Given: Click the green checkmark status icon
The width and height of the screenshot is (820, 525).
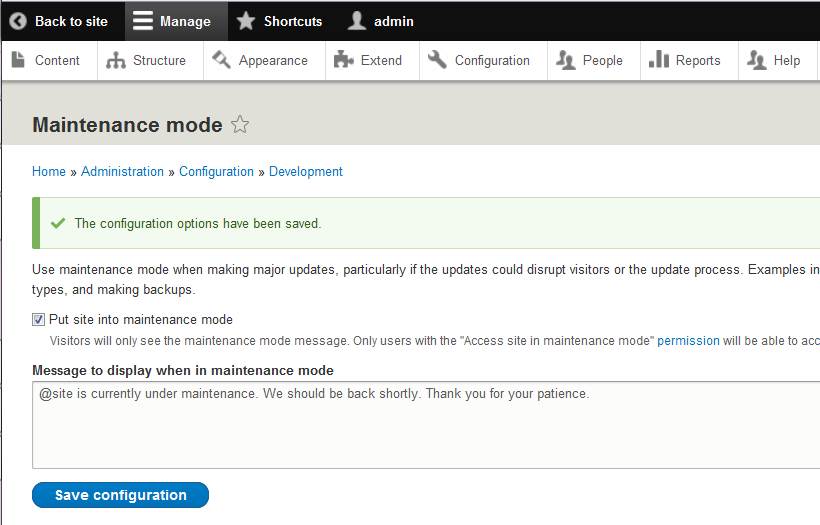Looking at the screenshot, I should point(58,223).
